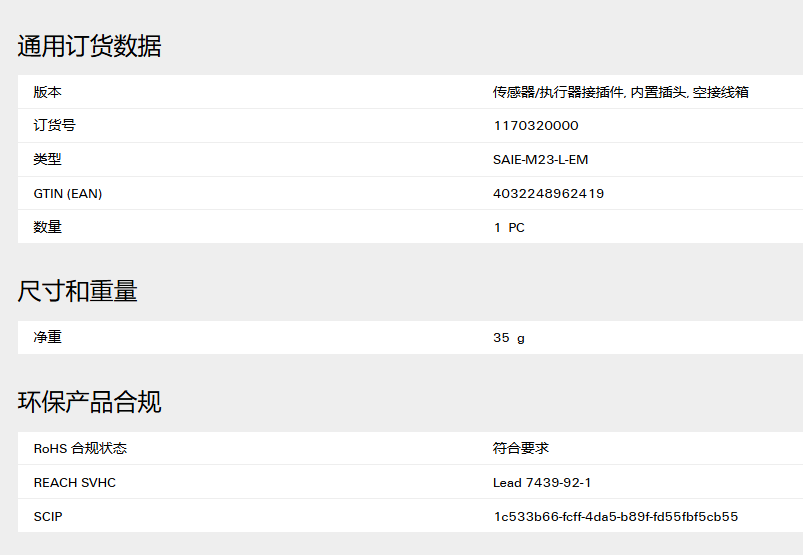Click the 版本 row label

[x=48, y=92]
